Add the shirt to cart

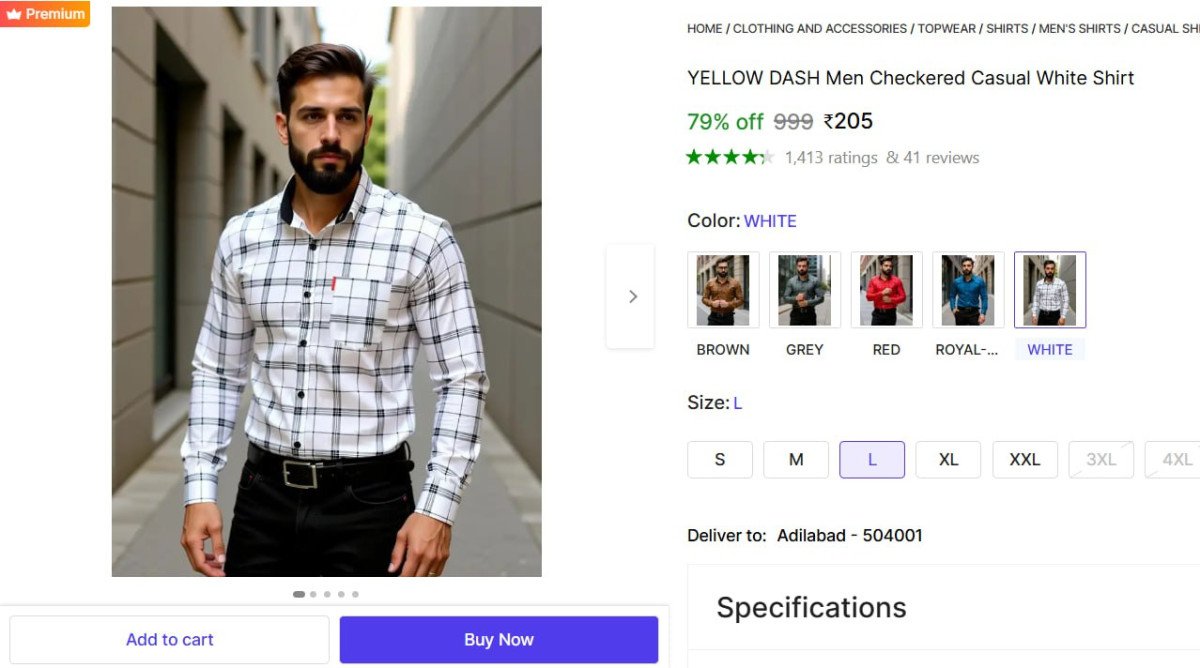tap(169, 640)
